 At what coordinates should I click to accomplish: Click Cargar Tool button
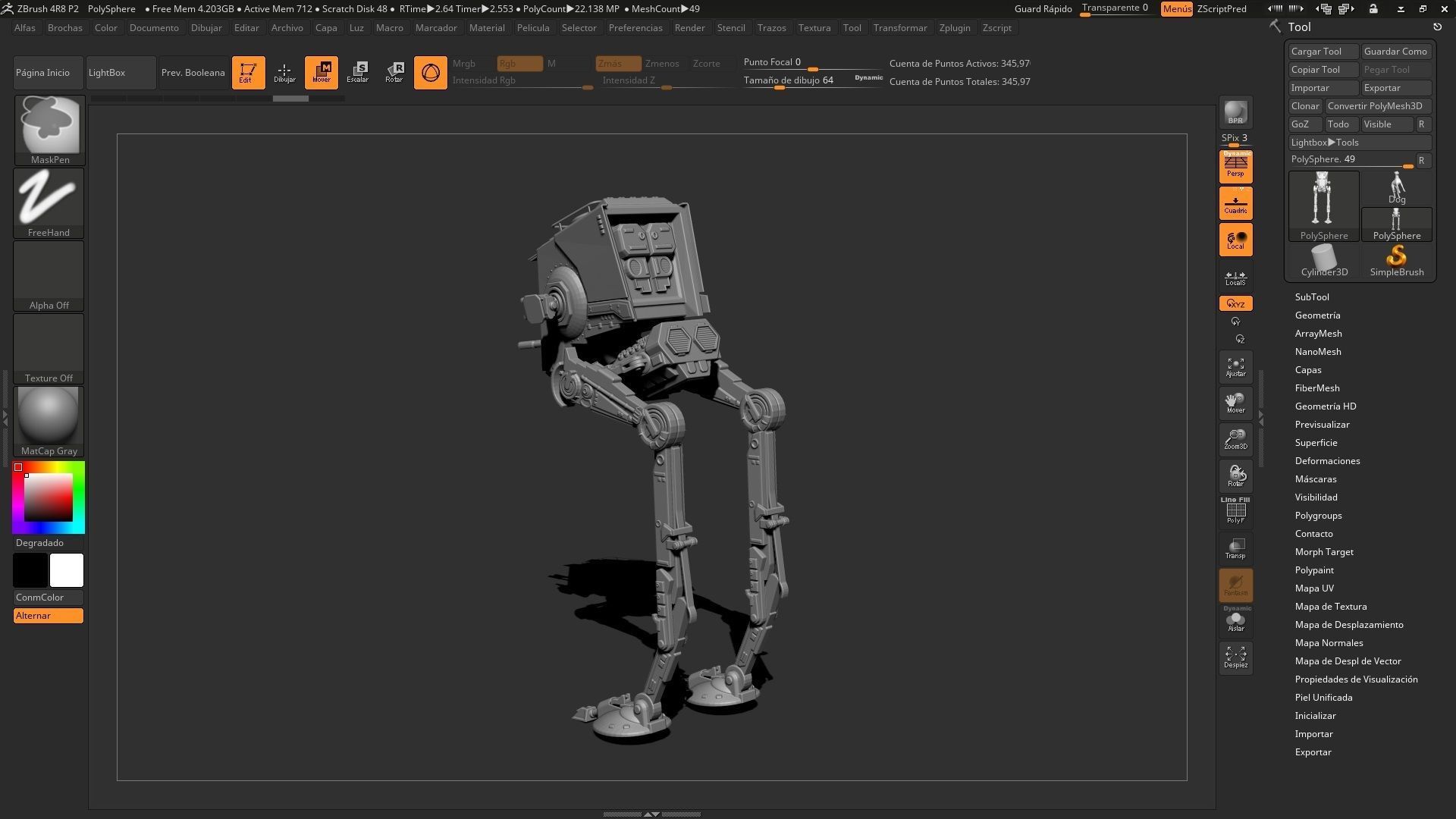[x=1323, y=52]
